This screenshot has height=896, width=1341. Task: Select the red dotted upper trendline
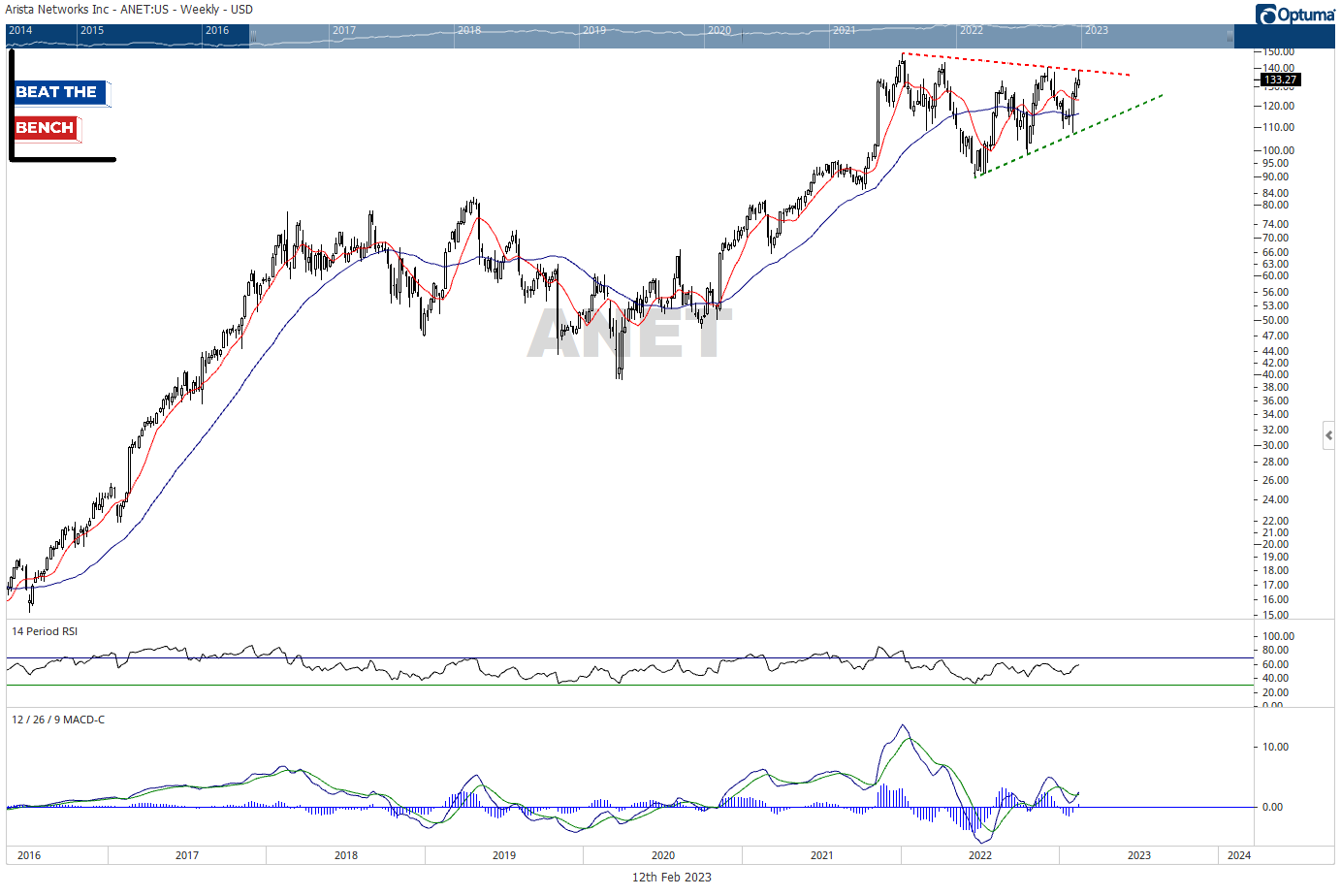point(1015,64)
